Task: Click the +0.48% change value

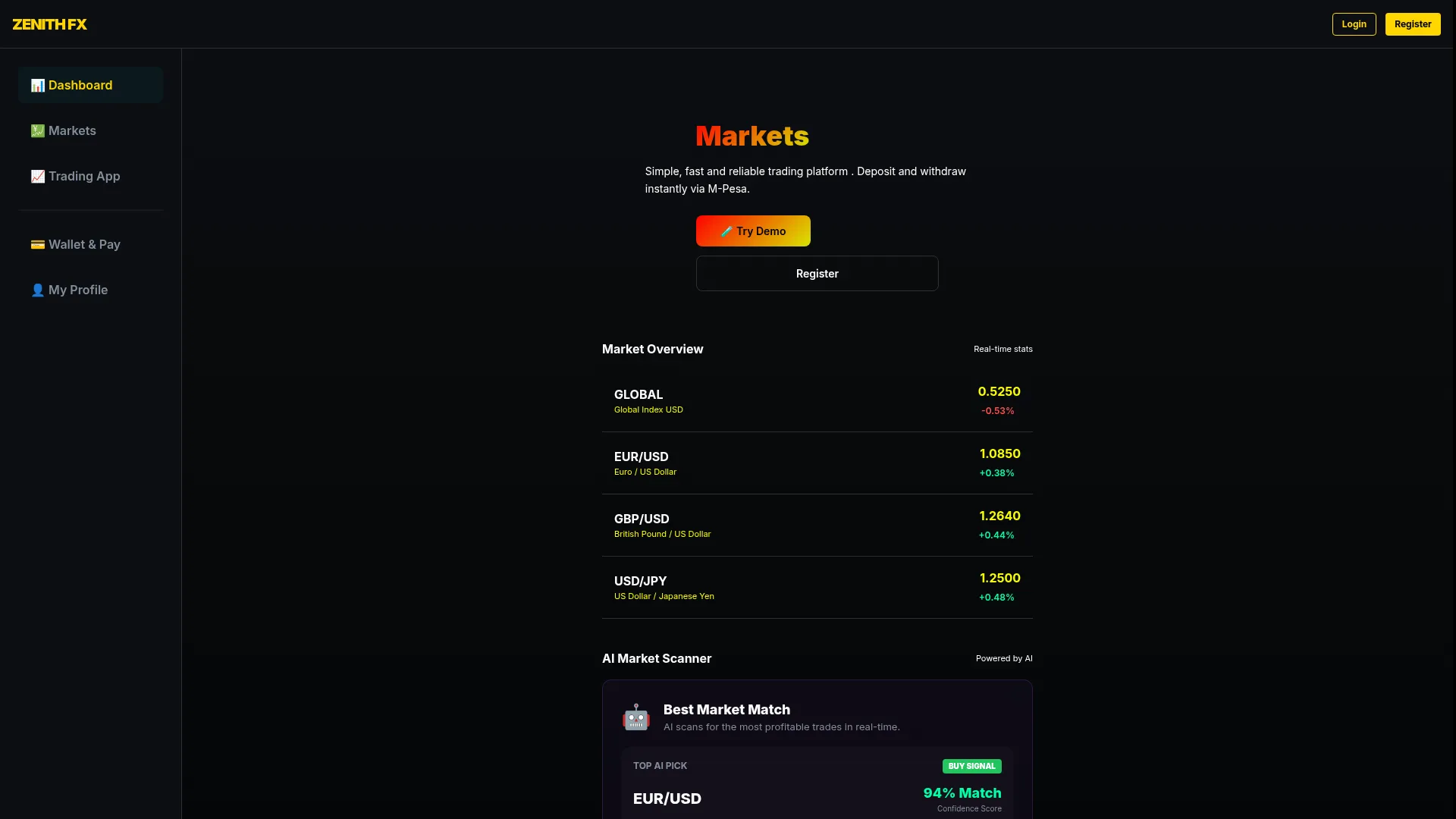Action: coord(996,598)
